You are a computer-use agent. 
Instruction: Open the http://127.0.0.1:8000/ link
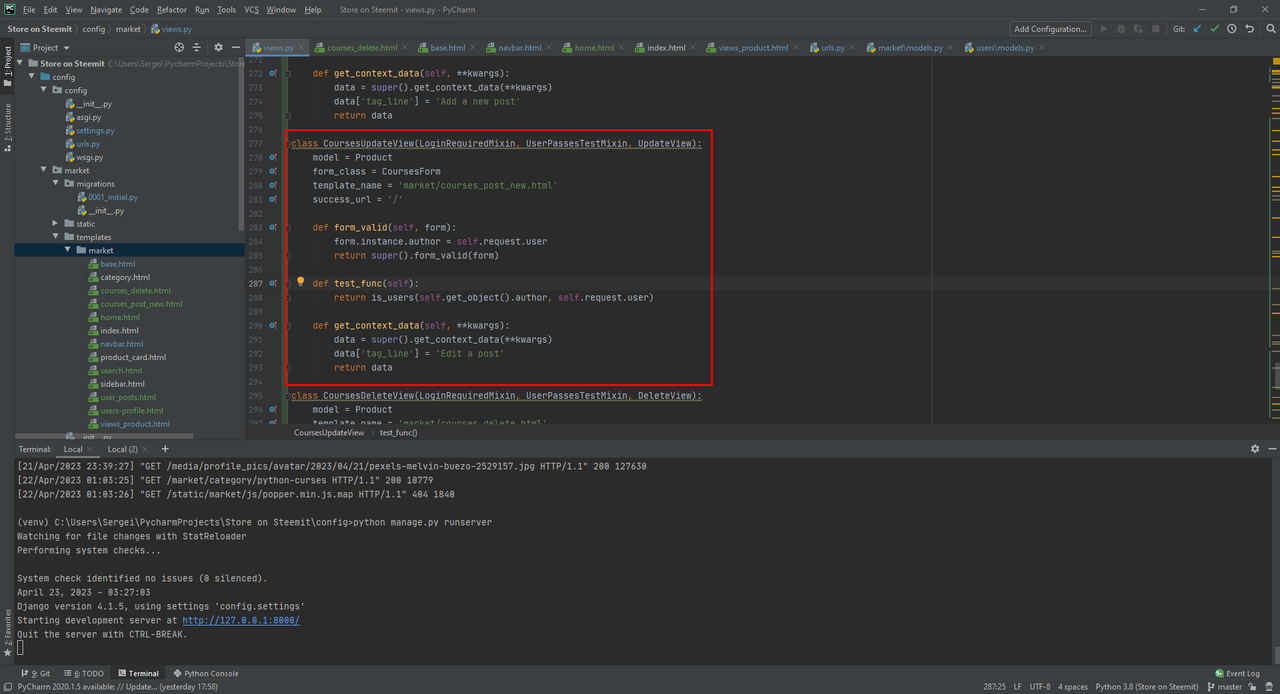tap(240, 621)
